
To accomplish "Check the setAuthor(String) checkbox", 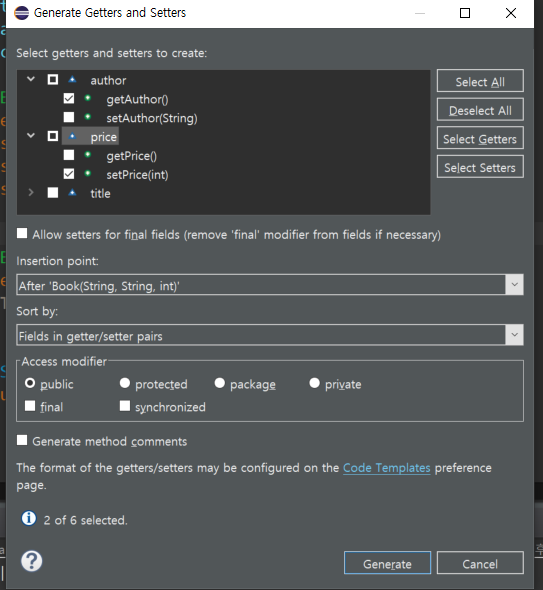I will coord(69,117).
